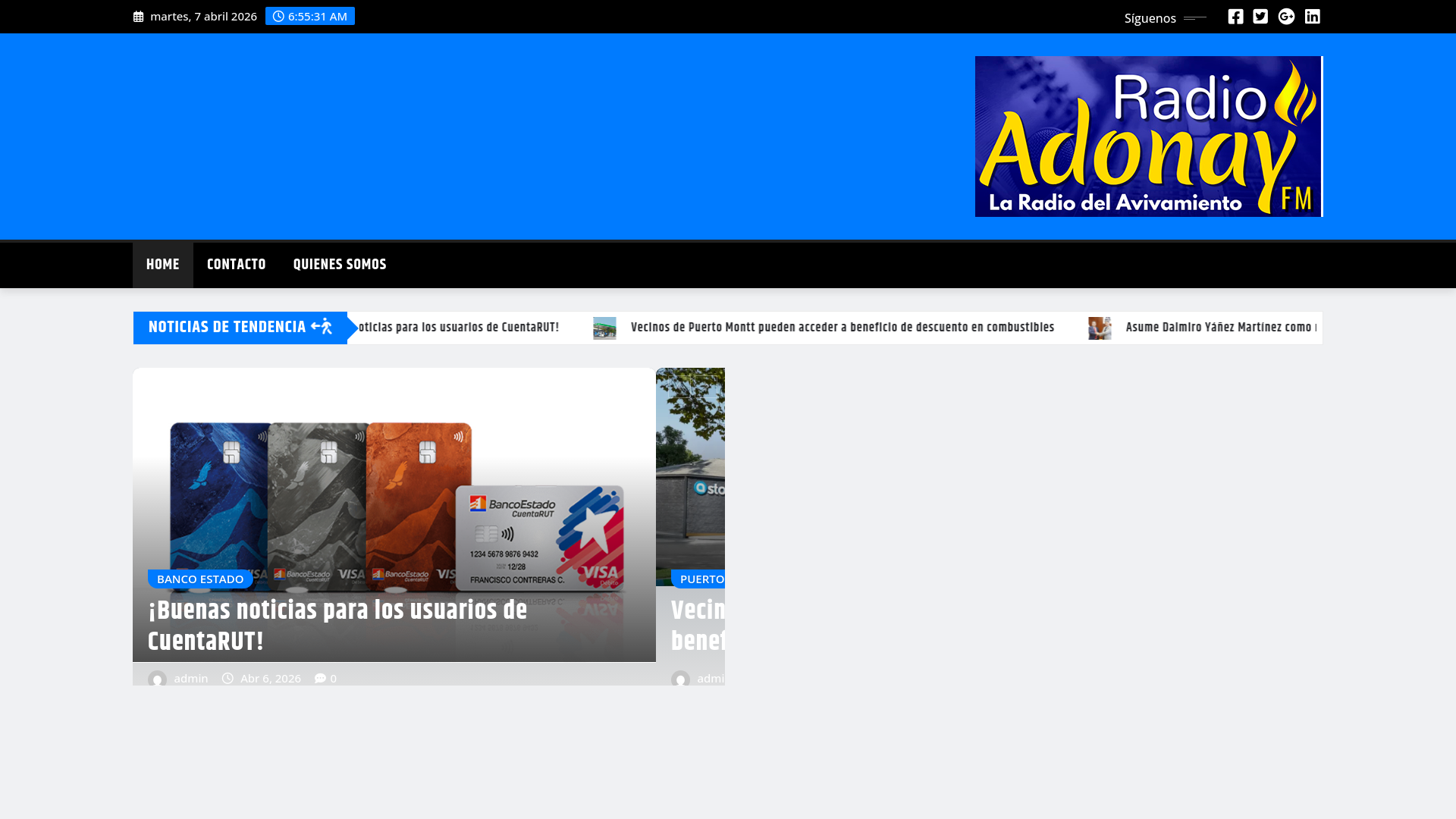1456x819 pixels.
Task: Open the '¡Buenas noticias para los usuarios de CuentaRUT!' article title
Action: pos(337,626)
